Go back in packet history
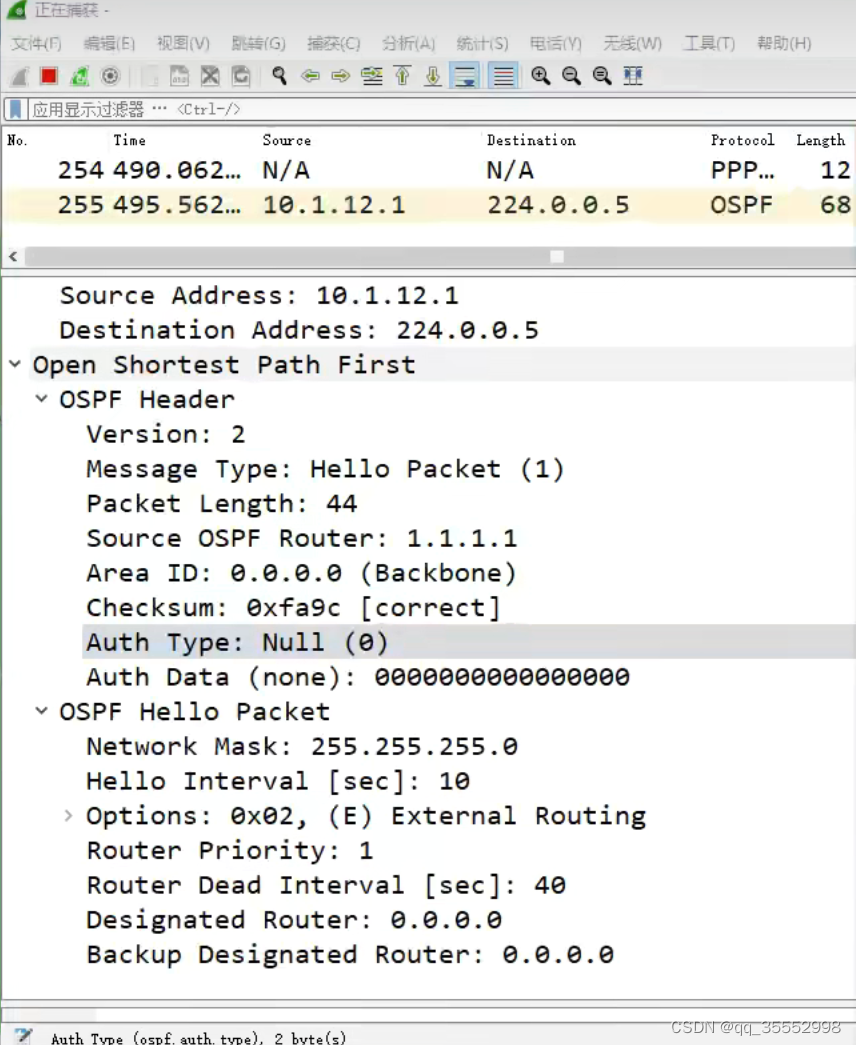This screenshot has height=1045, width=856. (311, 76)
